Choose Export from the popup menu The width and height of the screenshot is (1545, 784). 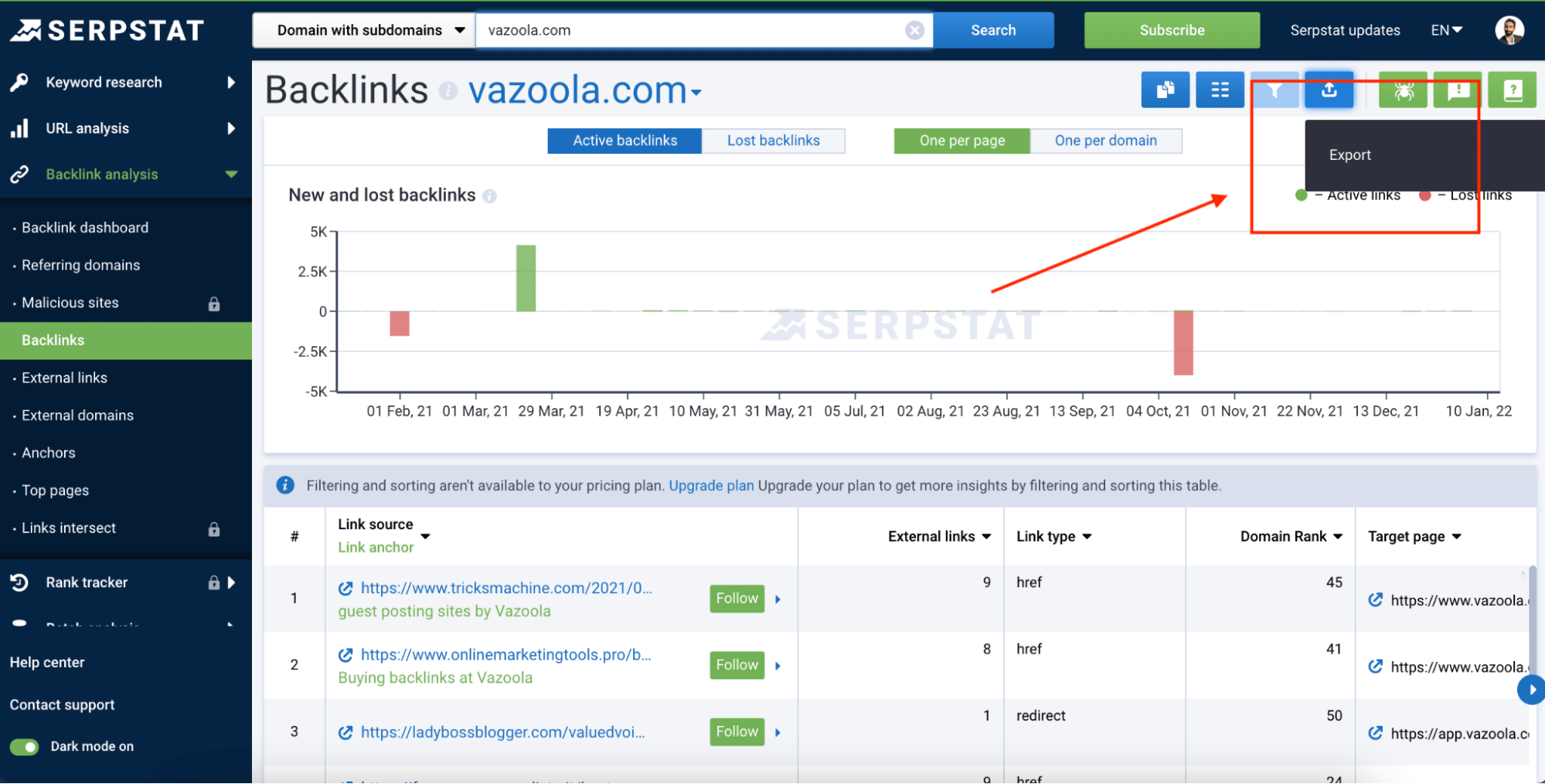coord(1350,155)
